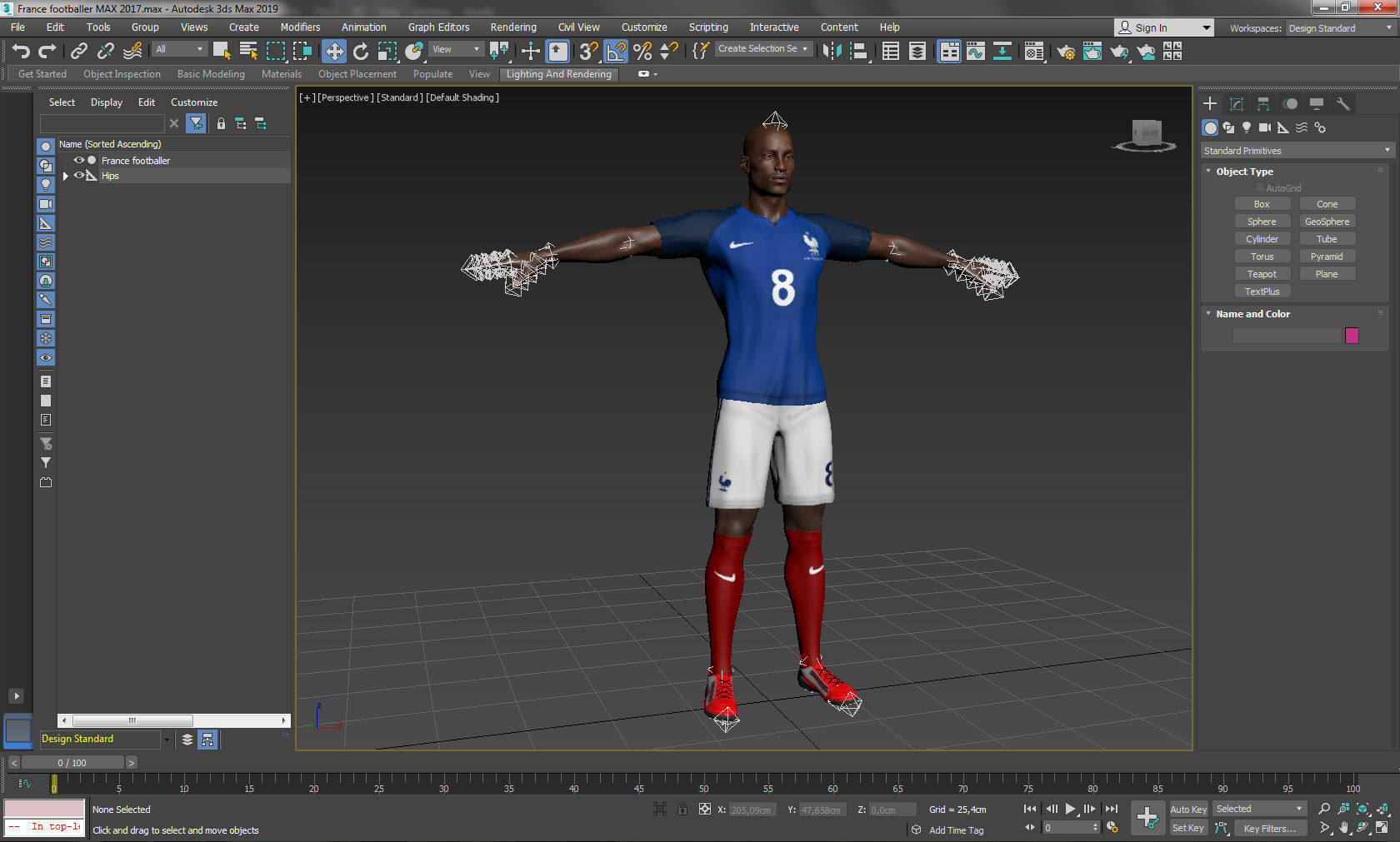Viewport: 1400px width, 842px height.
Task: Click the Render Production teapot icon
Action: point(1119,52)
